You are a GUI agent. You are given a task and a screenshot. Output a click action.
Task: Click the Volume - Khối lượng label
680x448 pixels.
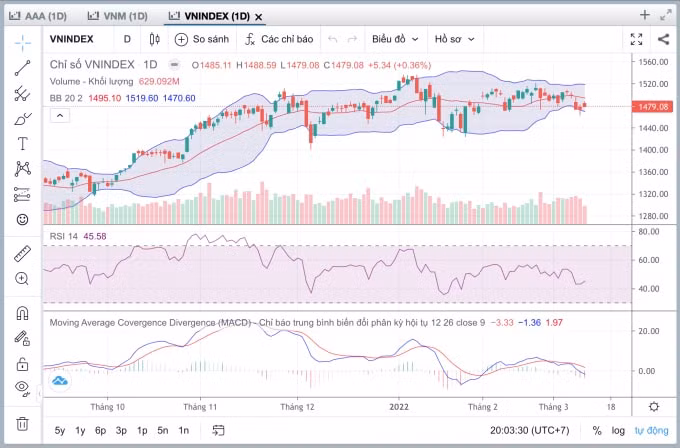click(92, 82)
